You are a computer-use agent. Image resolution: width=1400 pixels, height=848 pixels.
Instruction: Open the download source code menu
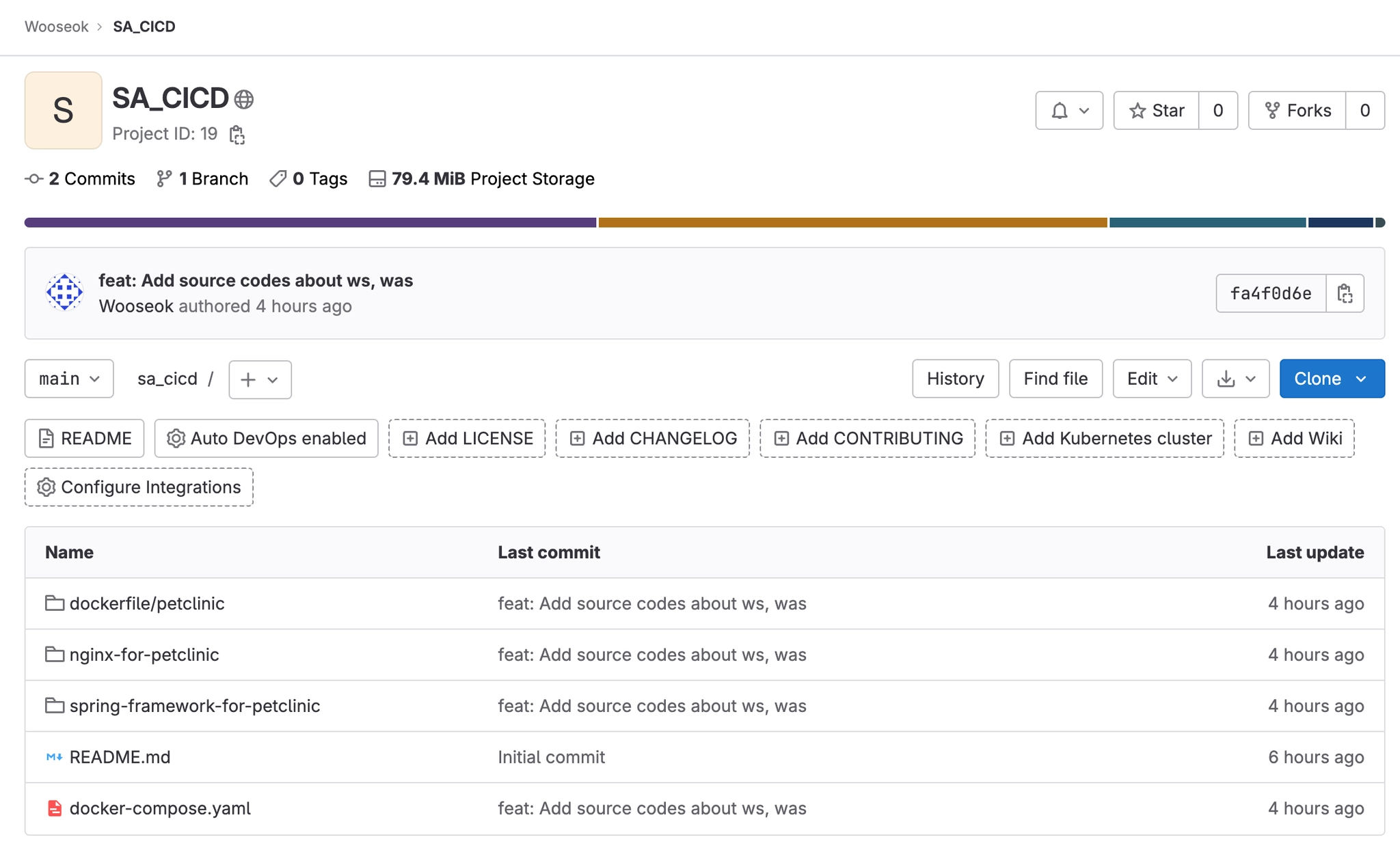click(1235, 379)
